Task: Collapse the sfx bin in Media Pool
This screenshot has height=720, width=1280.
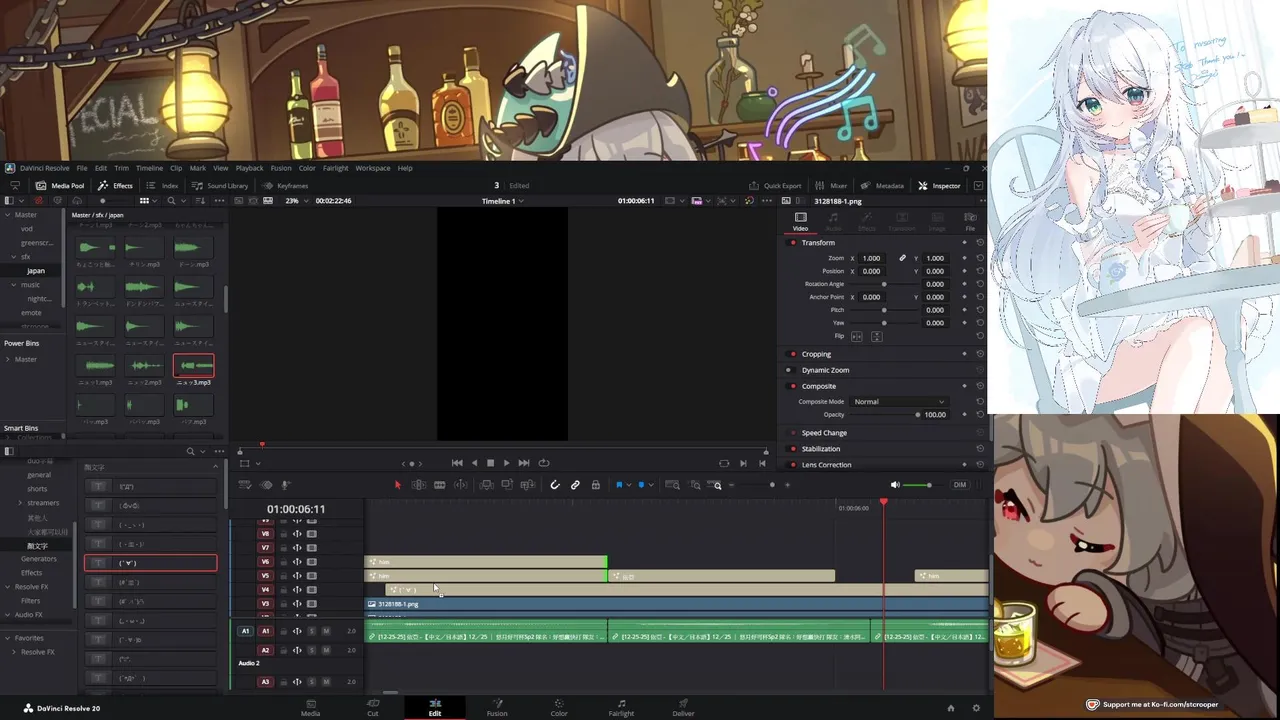Action: [x=15, y=257]
